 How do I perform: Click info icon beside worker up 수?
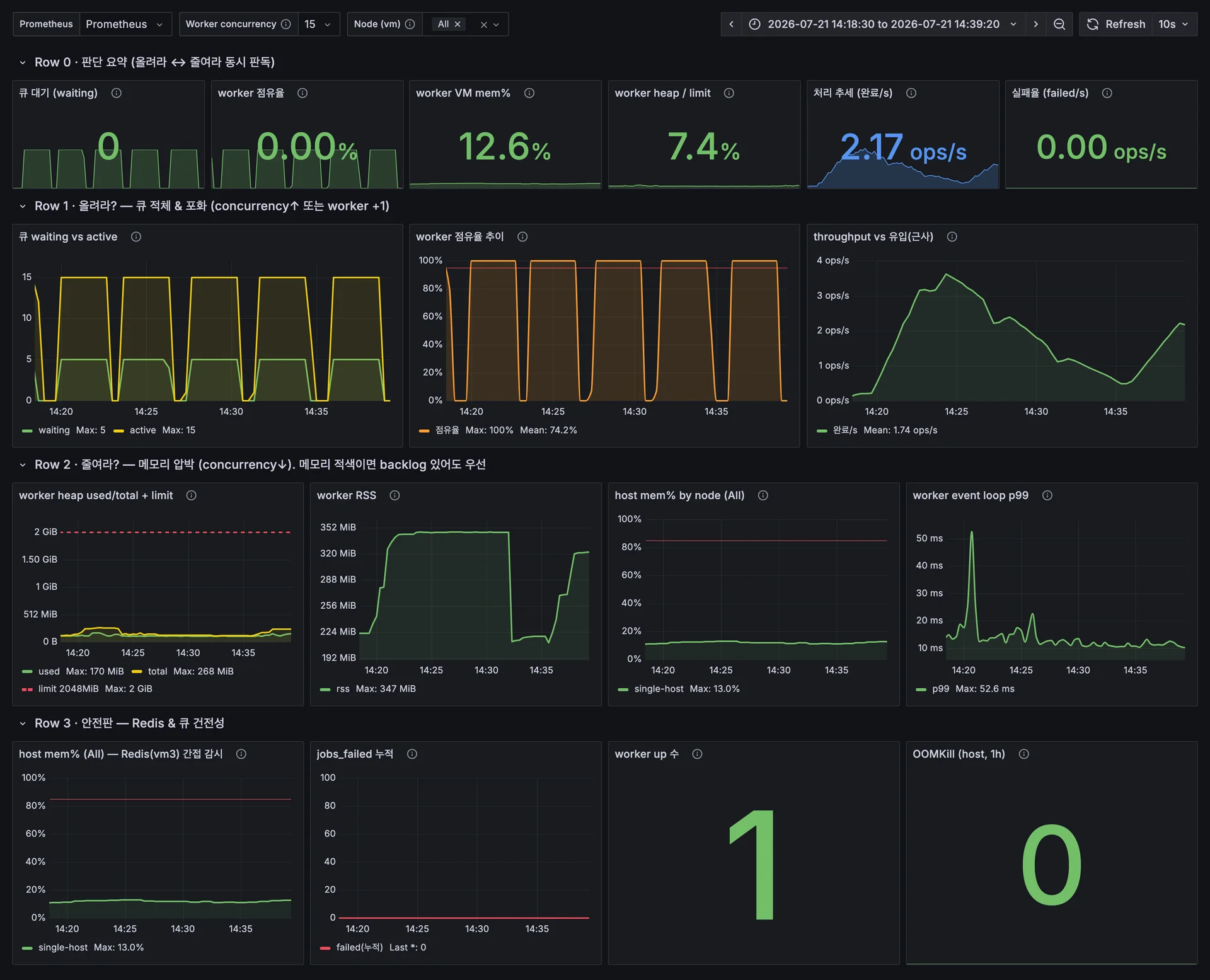[698, 754]
